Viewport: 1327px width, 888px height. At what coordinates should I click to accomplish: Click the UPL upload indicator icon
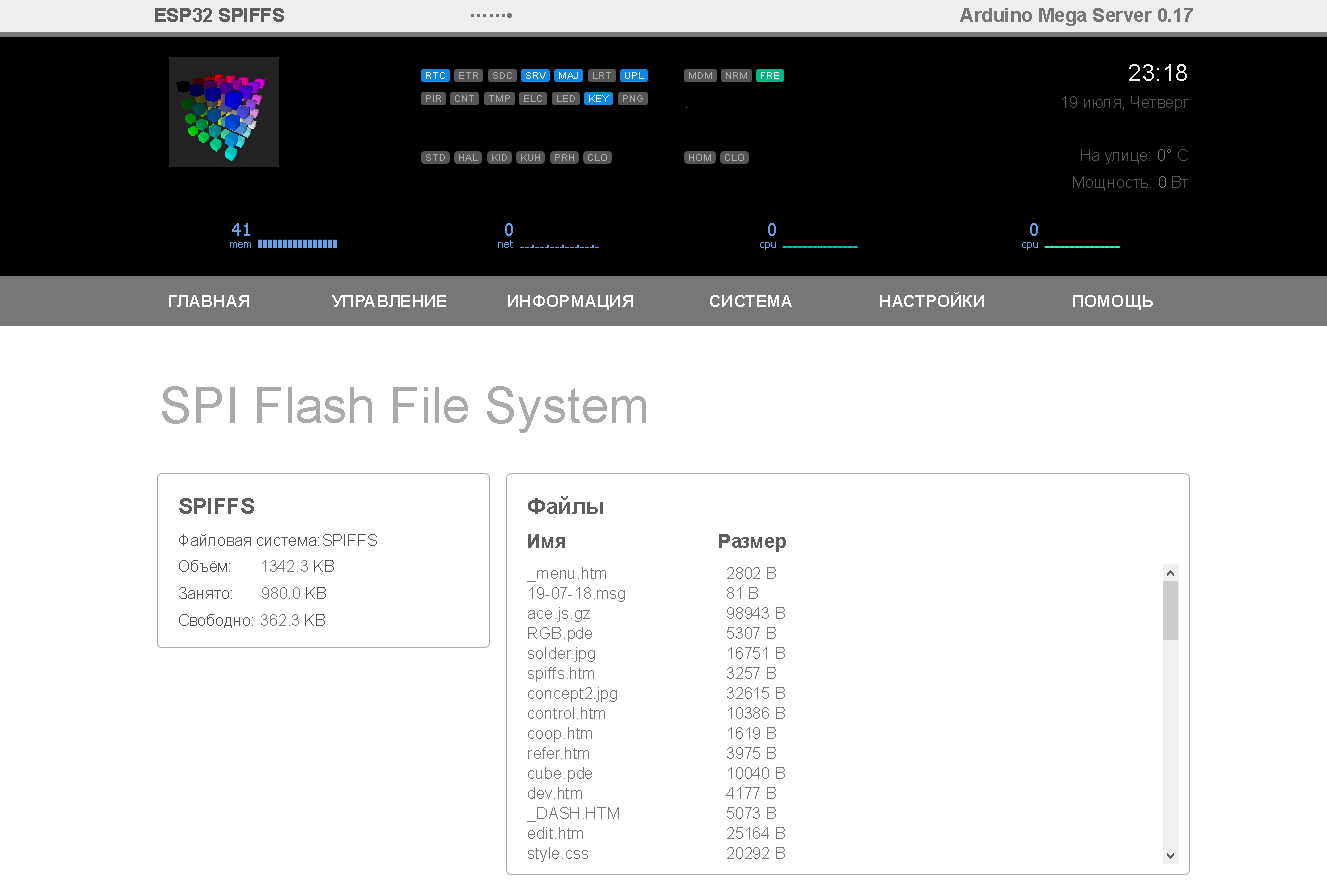click(x=632, y=75)
